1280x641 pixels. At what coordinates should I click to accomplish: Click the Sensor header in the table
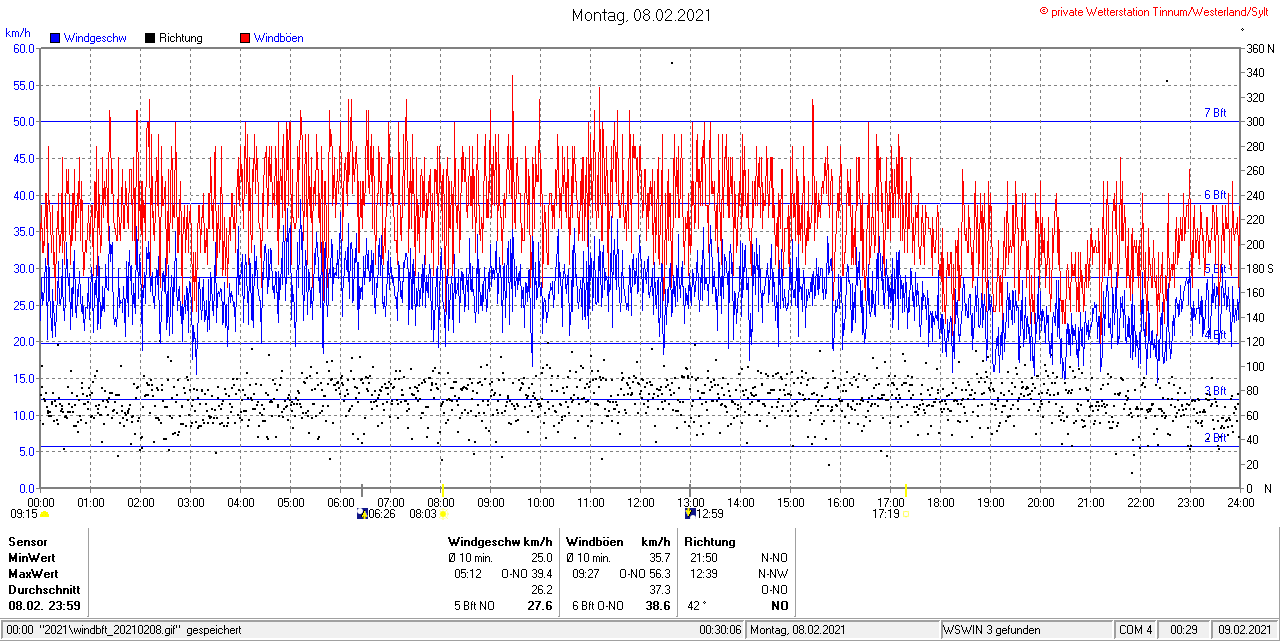28,542
